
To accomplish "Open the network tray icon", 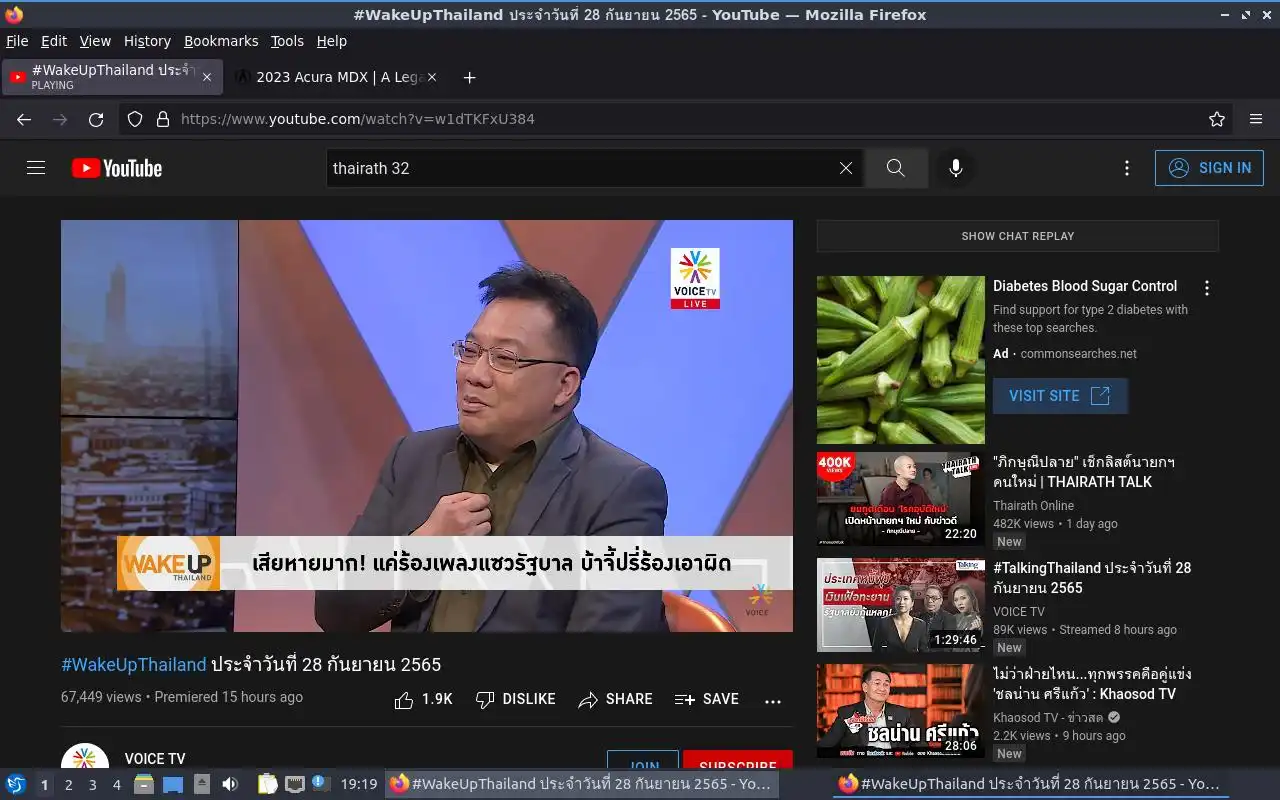I will (295, 784).
